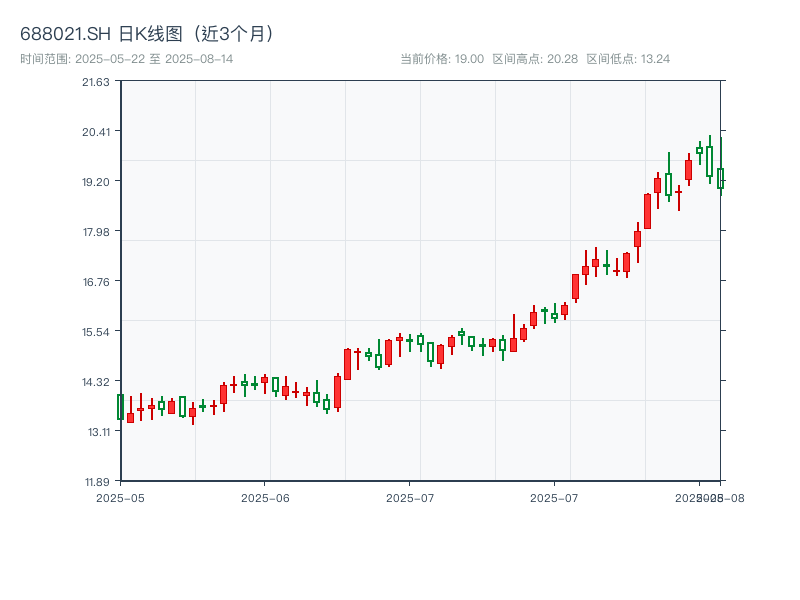The image size is (800, 600).
Task: Click the 21.63 y-axis price label
Action: pos(96,81)
